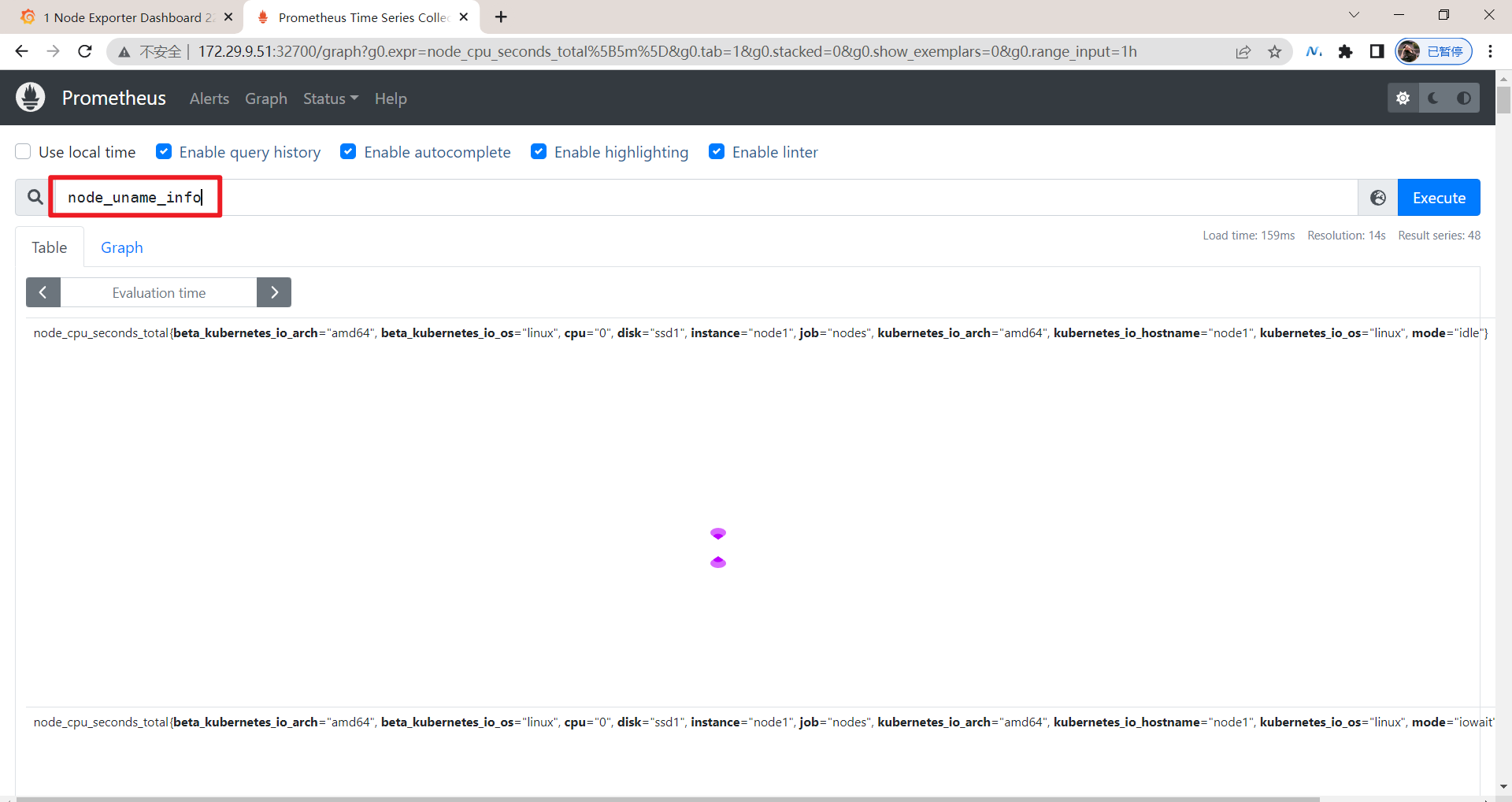Select the light theme gear icon

[1403, 98]
